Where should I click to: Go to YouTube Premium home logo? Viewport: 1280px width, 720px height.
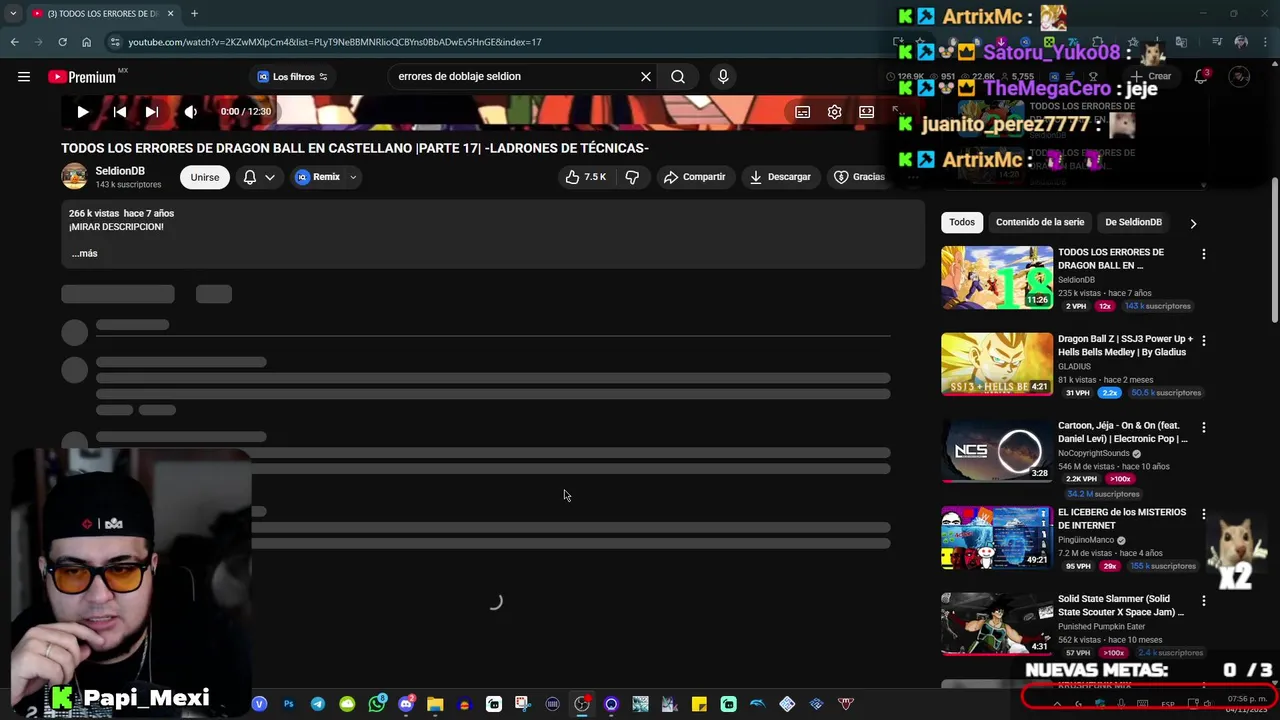point(83,77)
